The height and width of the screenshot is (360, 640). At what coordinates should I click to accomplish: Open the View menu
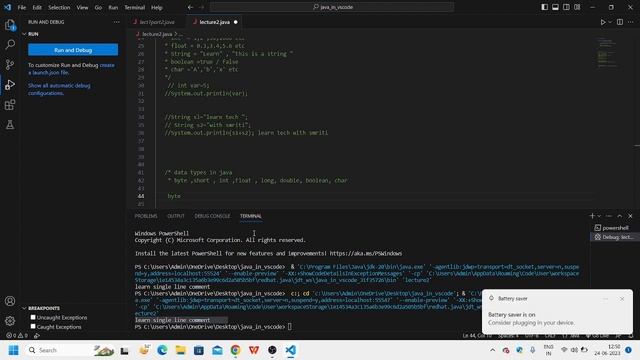(x=82, y=7)
